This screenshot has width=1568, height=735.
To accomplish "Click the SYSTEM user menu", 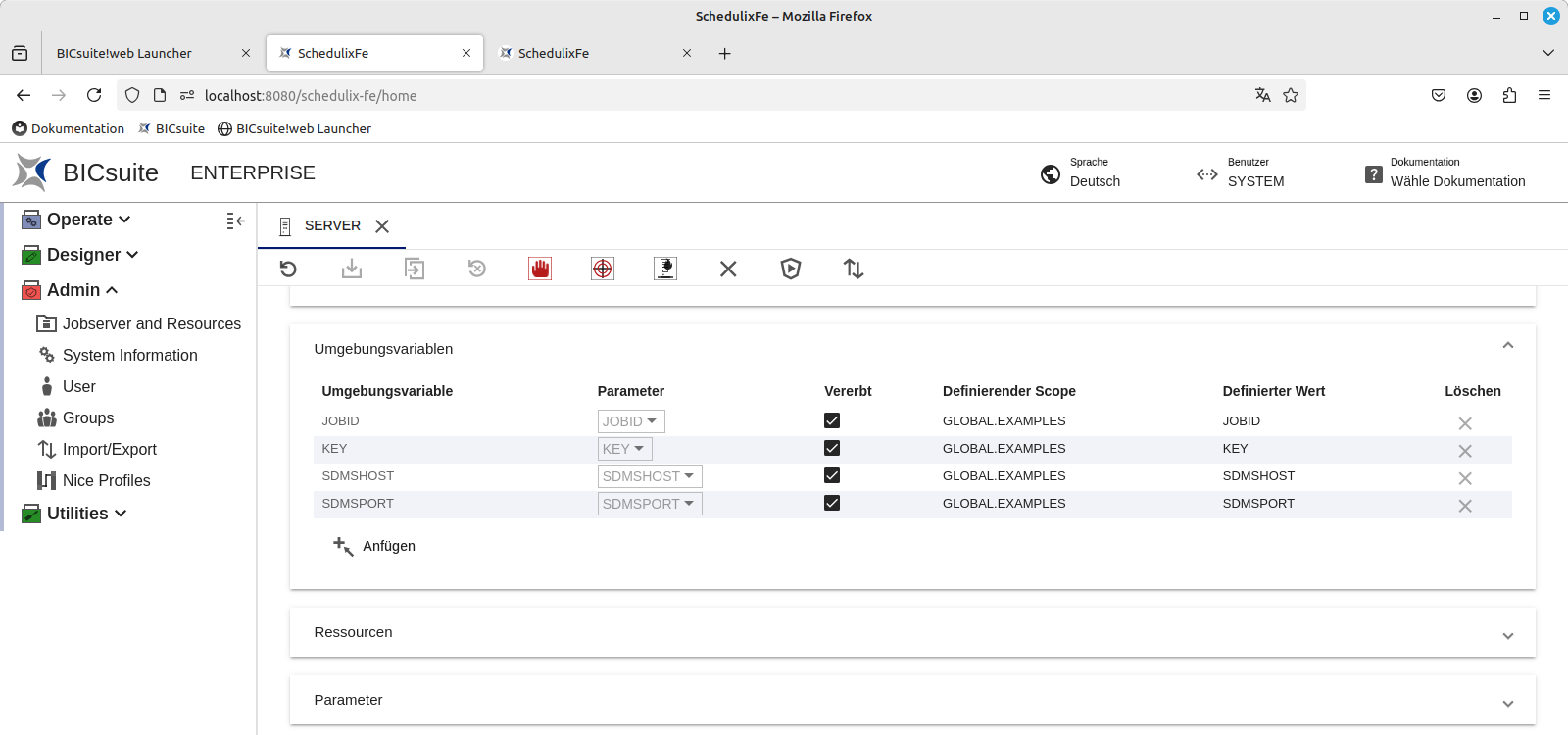I will (x=1255, y=181).
